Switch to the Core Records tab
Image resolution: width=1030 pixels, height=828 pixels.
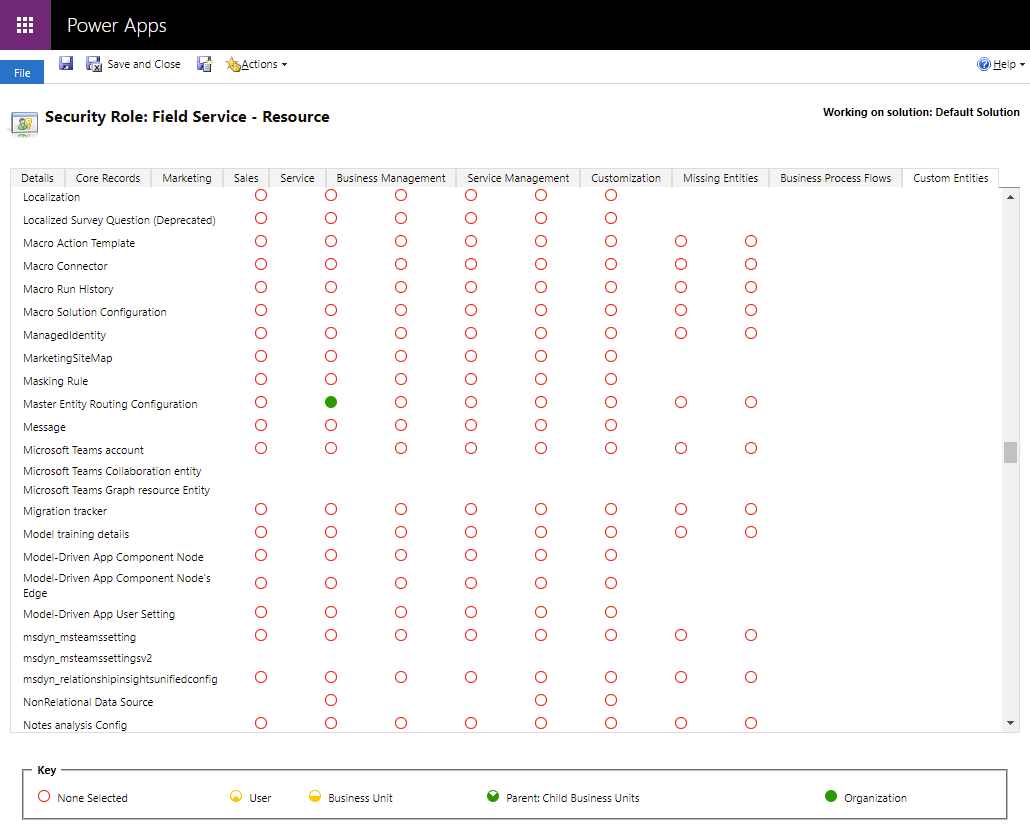click(x=108, y=178)
